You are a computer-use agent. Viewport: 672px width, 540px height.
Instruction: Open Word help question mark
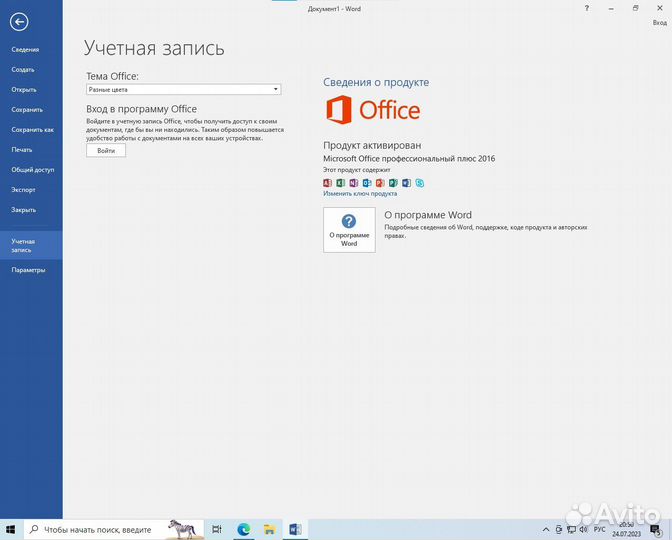coord(587,8)
